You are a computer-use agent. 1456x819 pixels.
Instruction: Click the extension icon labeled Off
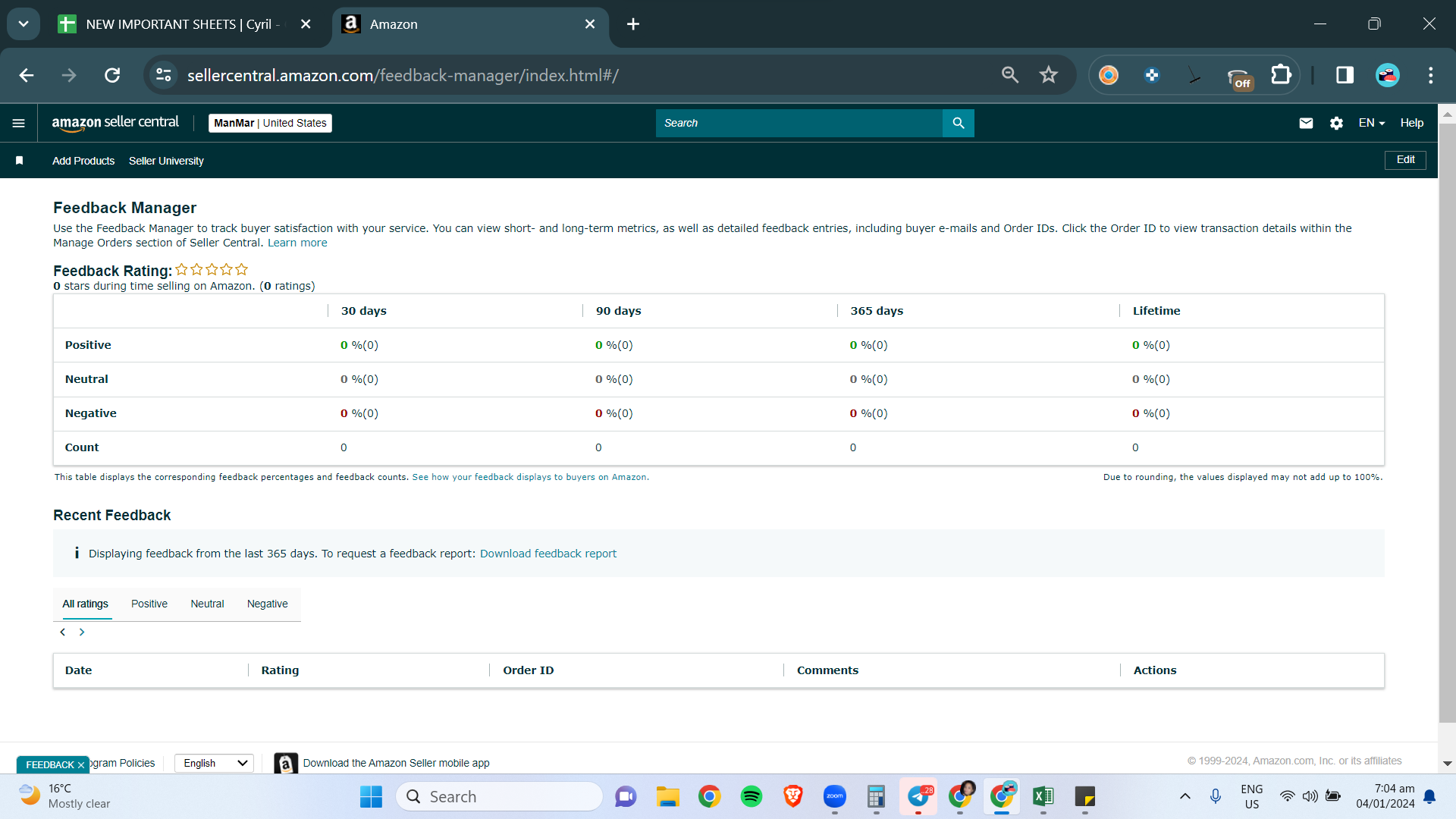coord(1238,77)
